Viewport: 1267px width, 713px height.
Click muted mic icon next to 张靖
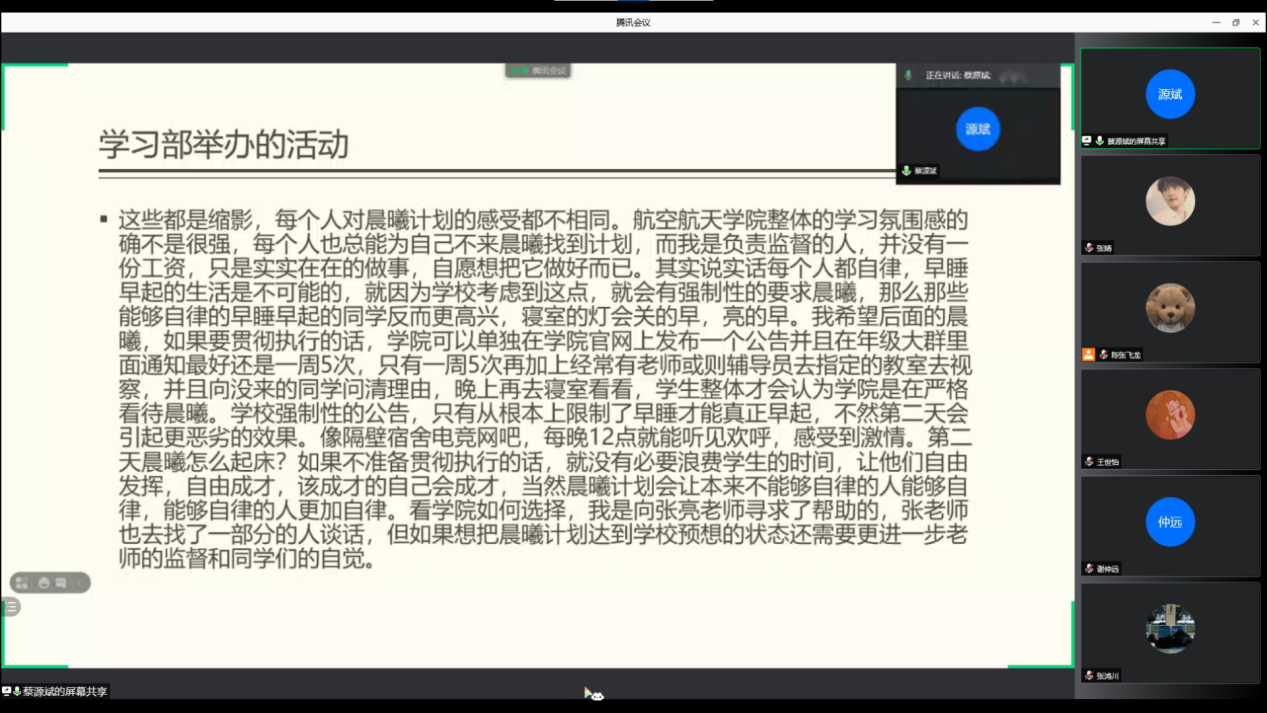pos(1089,248)
